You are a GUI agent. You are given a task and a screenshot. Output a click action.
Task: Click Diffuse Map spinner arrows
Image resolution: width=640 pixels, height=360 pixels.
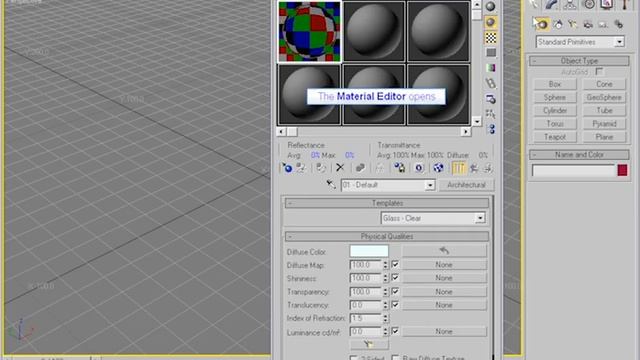385,265
